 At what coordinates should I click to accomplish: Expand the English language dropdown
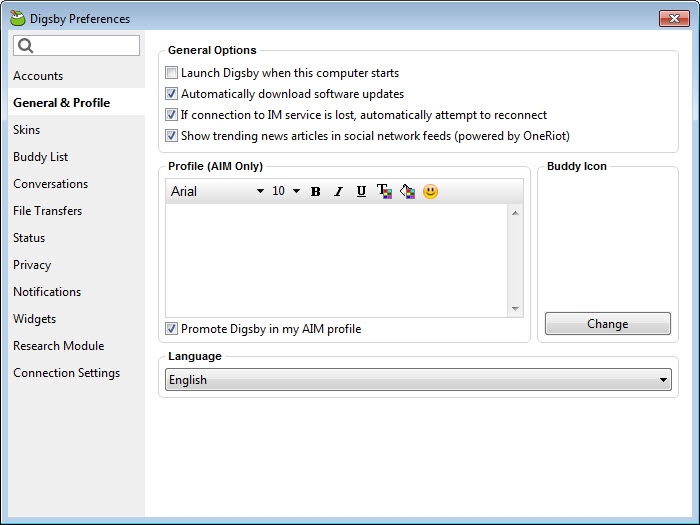418,380
